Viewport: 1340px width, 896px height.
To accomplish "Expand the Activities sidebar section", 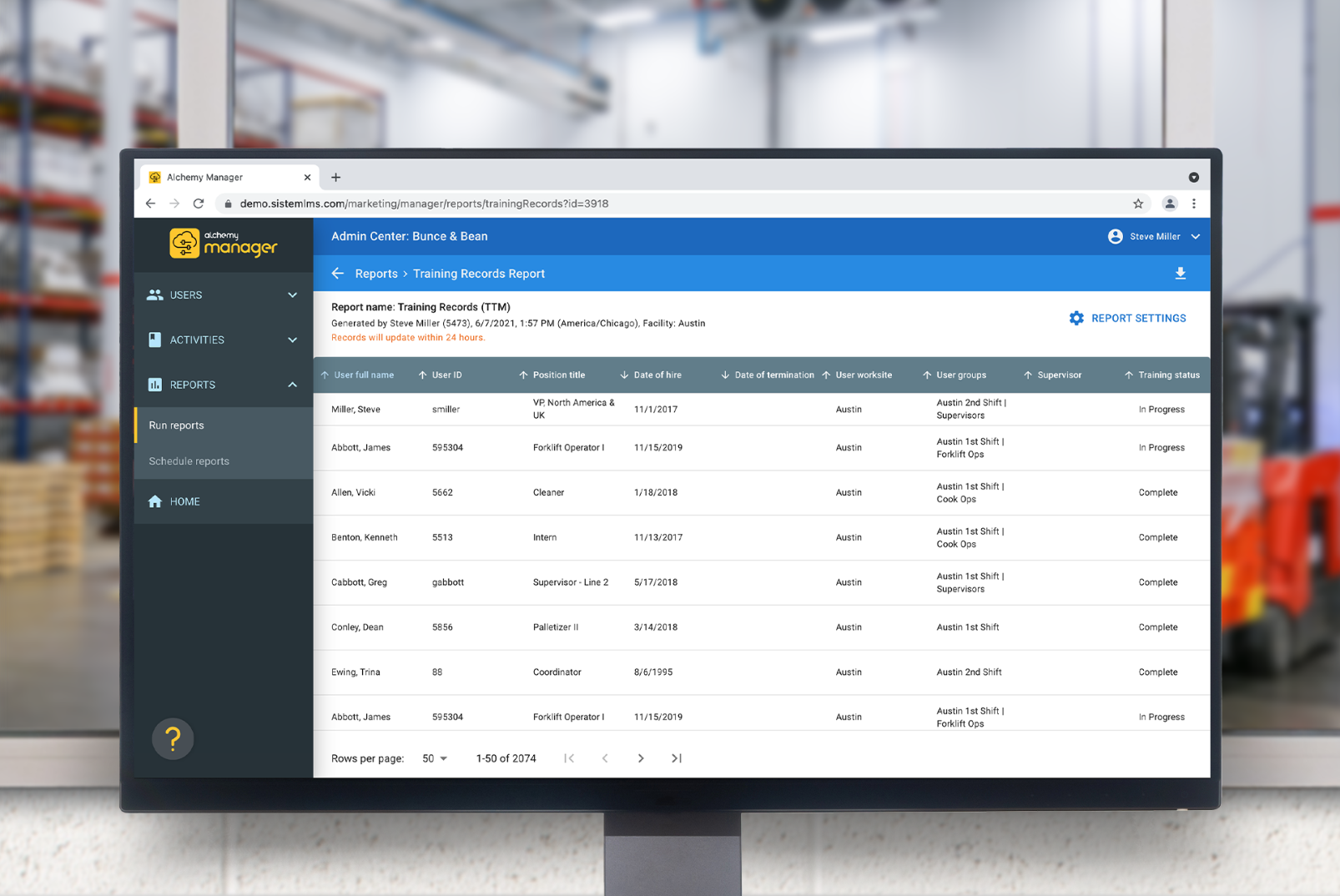I will [223, 340].
